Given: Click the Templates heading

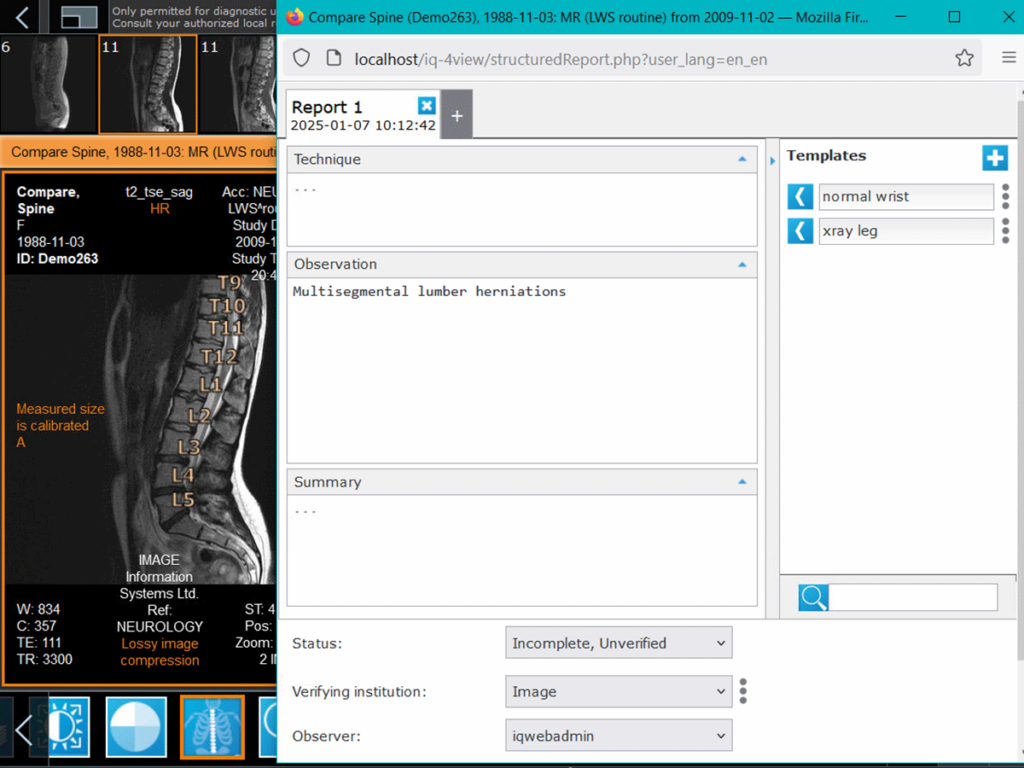Looking at the screenshot, I should pos(826,155).
